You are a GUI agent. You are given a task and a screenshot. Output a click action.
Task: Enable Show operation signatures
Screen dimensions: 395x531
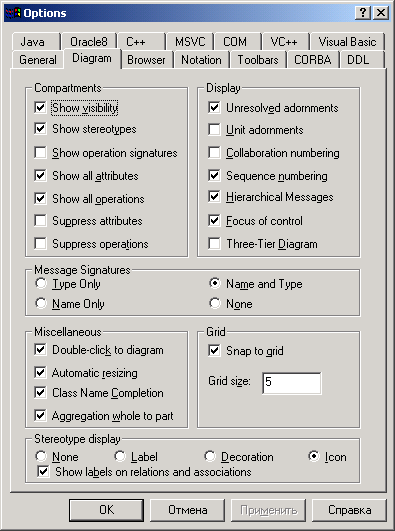(40, 153)
